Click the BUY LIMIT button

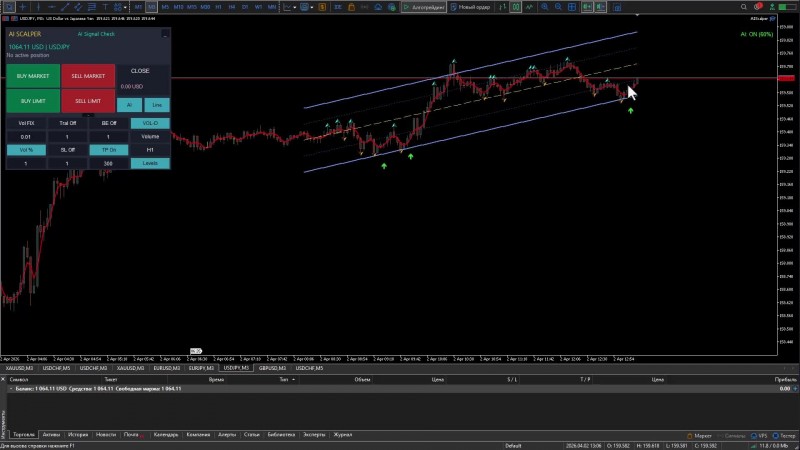[33, 101]
